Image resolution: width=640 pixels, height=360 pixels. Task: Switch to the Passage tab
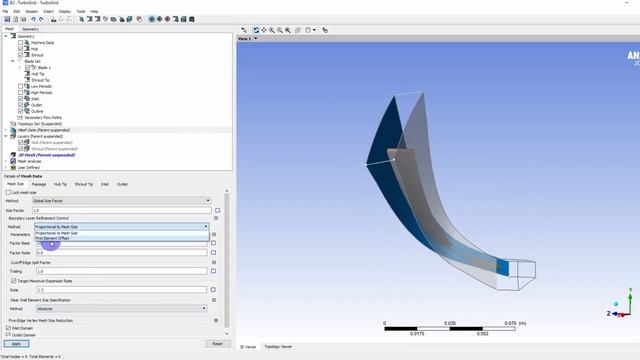(x=39, y=184)
